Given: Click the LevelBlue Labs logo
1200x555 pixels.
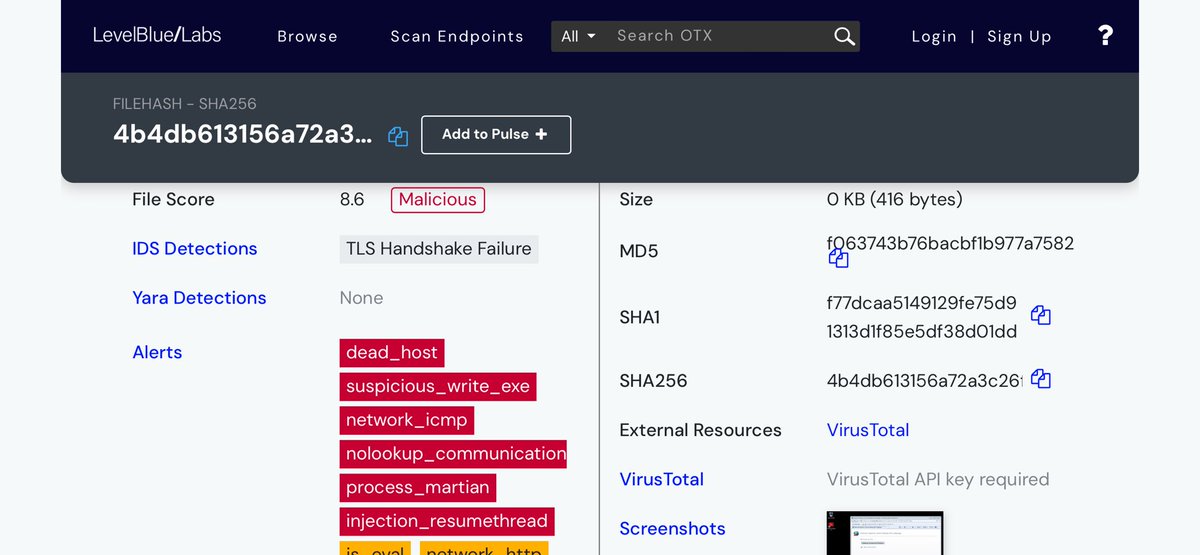Looking at the screenshot, I should (x=157, y=35).
